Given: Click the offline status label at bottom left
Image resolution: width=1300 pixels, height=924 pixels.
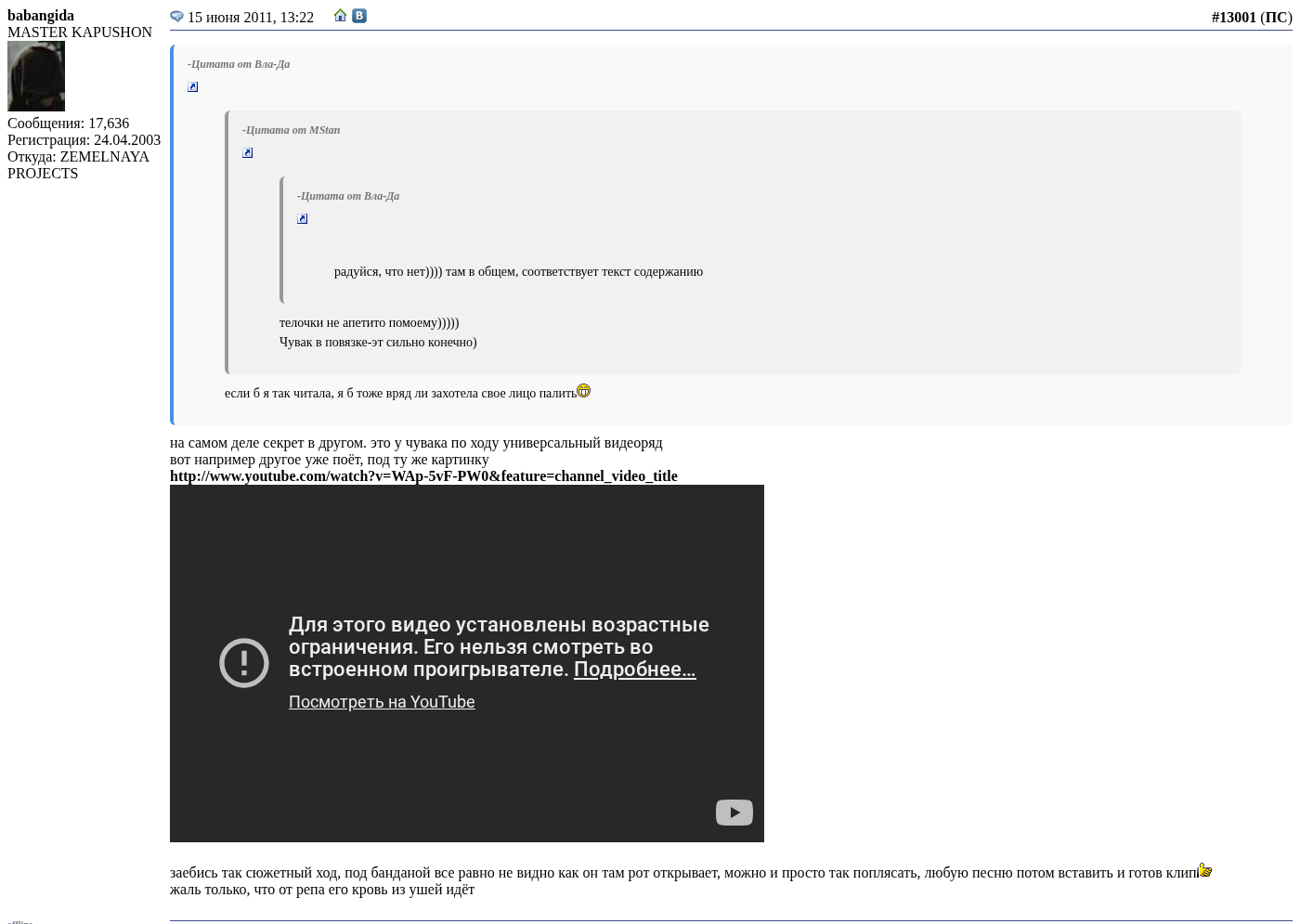Looking at the screenshot, I should tap(20, 921).
